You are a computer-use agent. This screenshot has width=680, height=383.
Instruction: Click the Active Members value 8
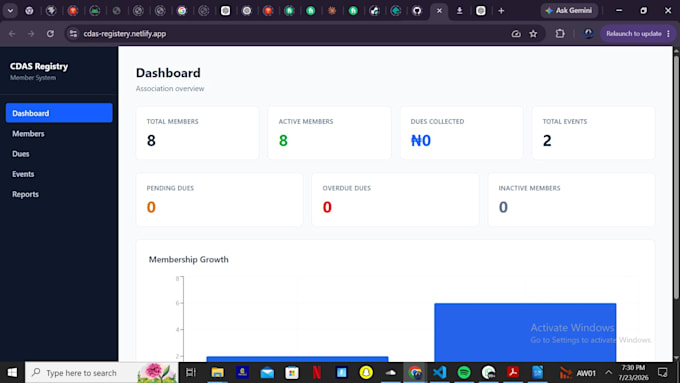(283, 141)
